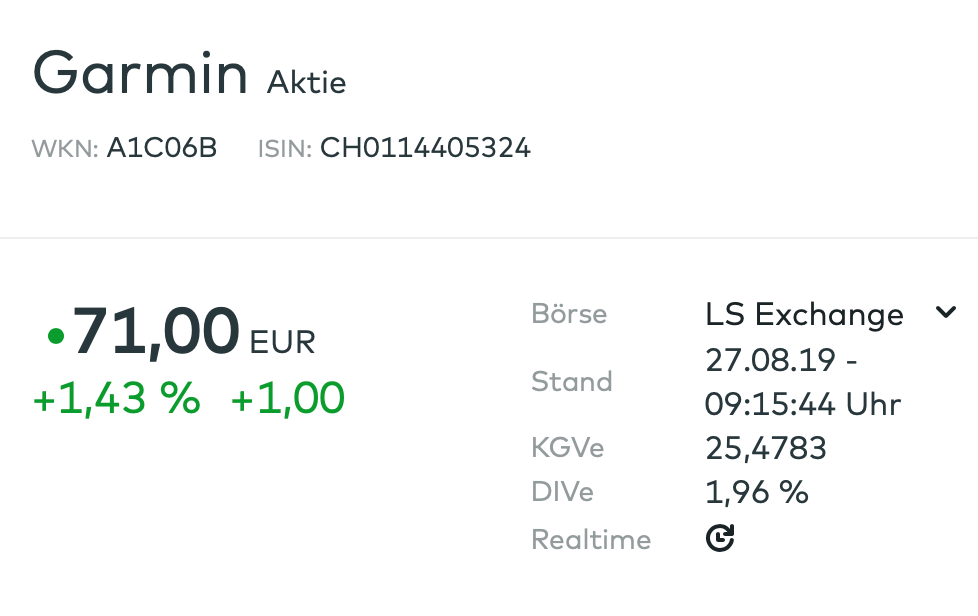The image size is (978, 616).
Task: Click the Garmin stock title
Action: coord(140,73)
